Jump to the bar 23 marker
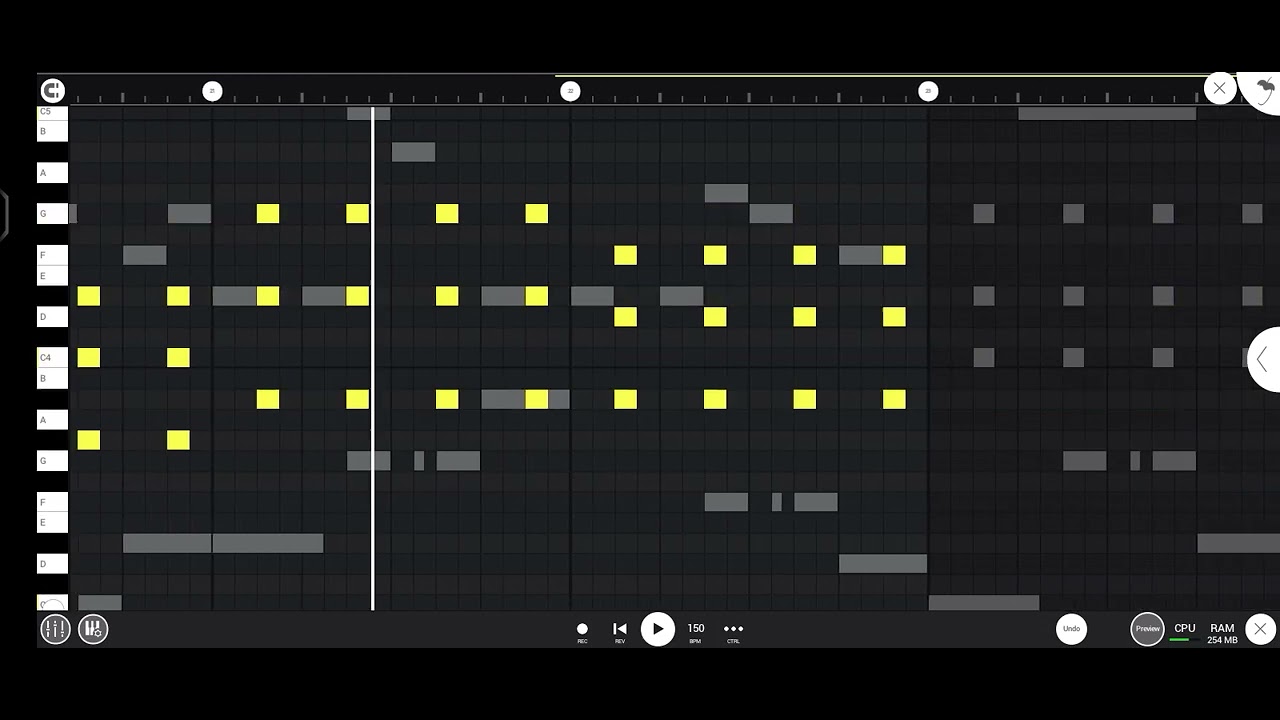This screenshot has height=720, width=1280. [x=928, y=91]
